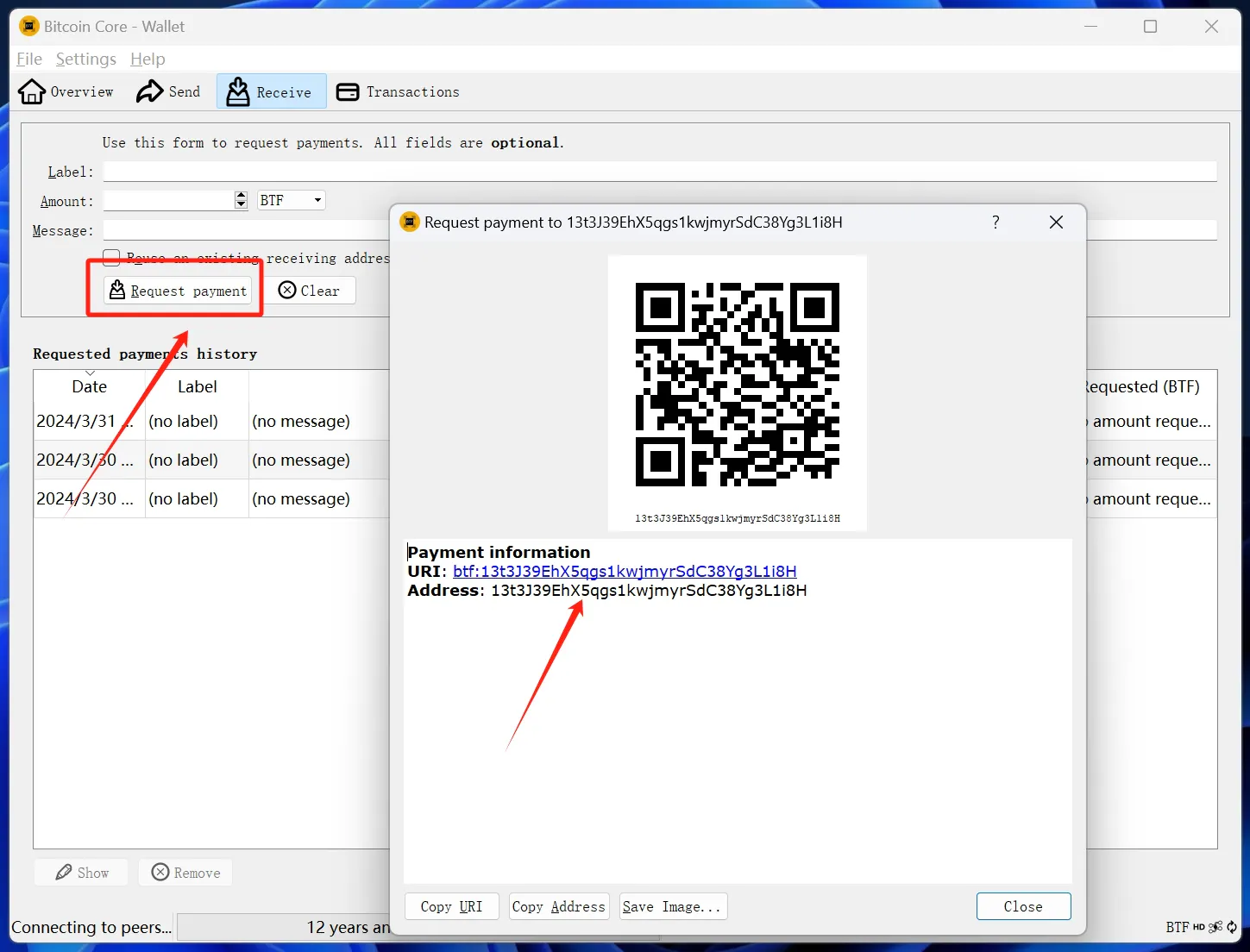Focus the Label input field
This screenshot has height=952, width=1250.
pos(660,172)
